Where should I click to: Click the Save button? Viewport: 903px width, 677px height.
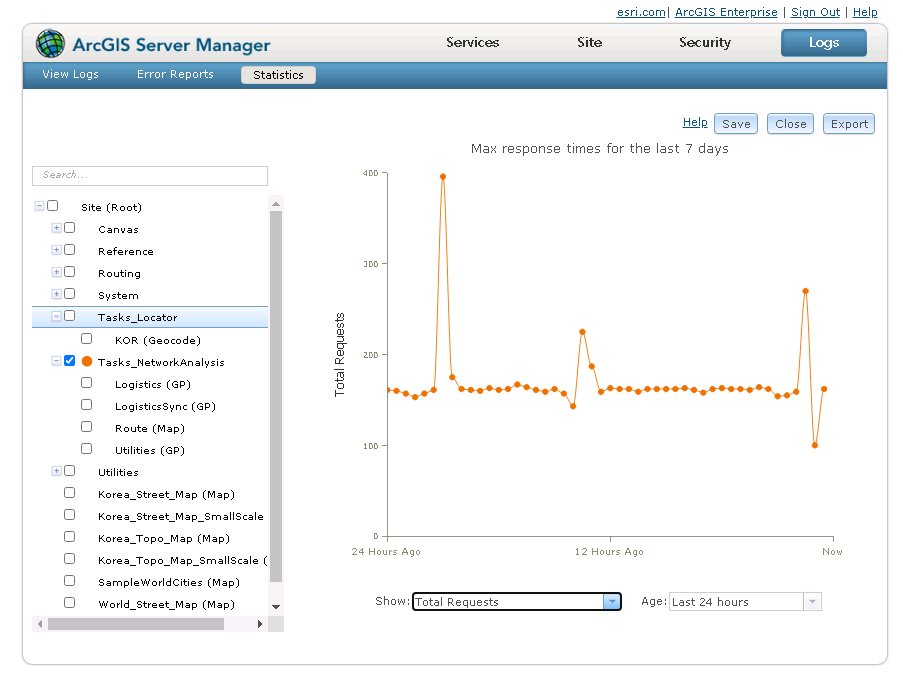(736, 124)
